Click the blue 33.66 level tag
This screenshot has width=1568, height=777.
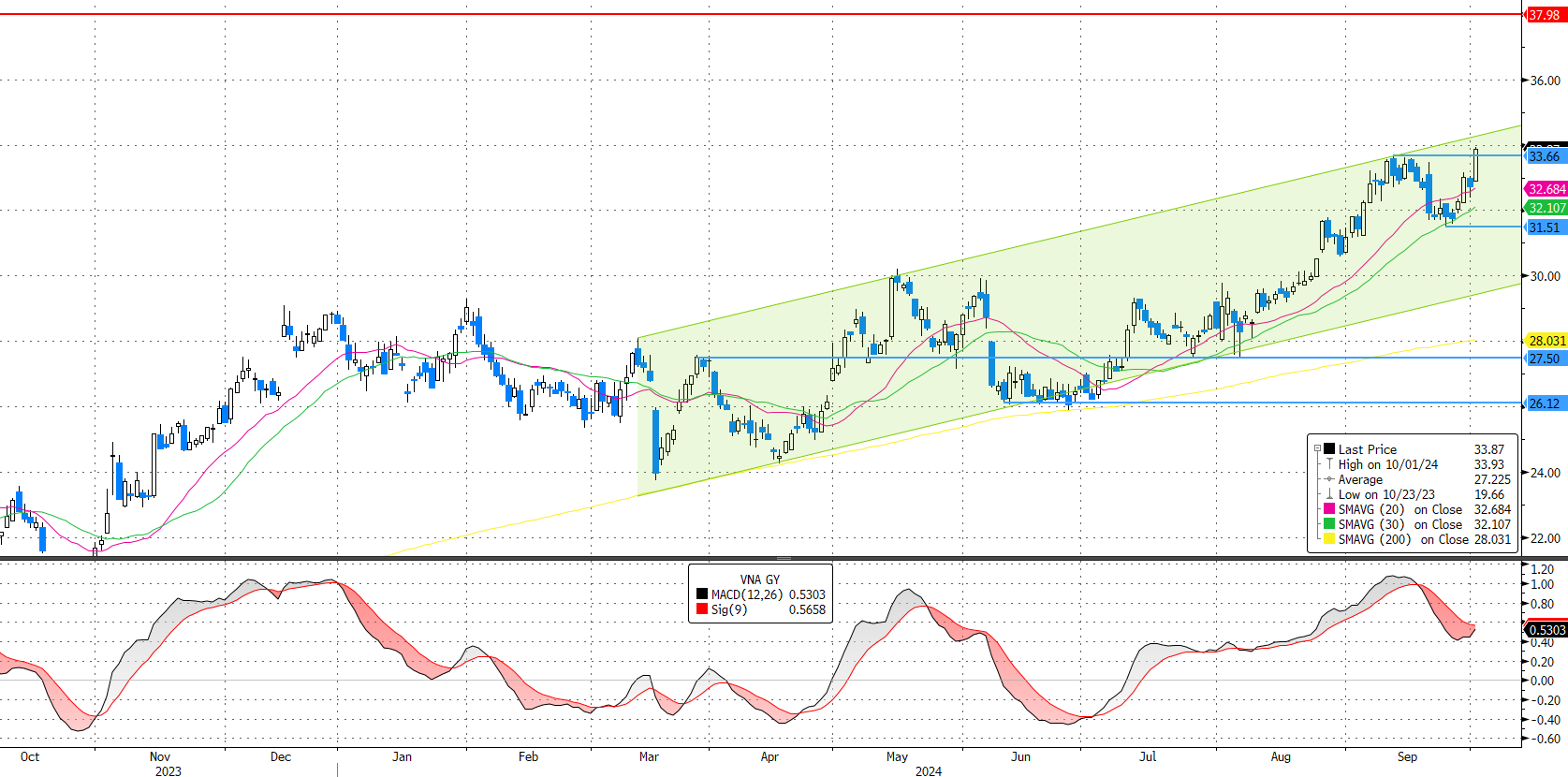click(x=1546, y=156)
